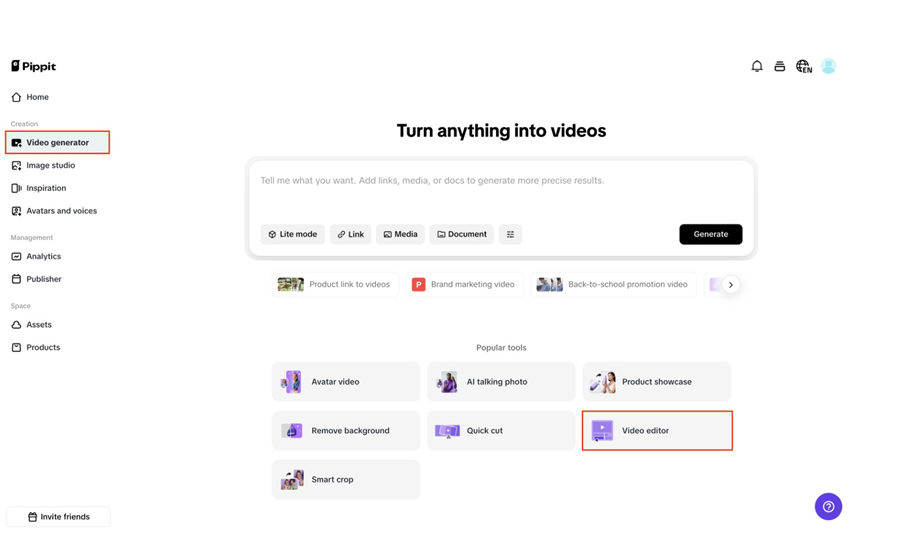Open Image studio from sidebar

(x=50, y=166)
